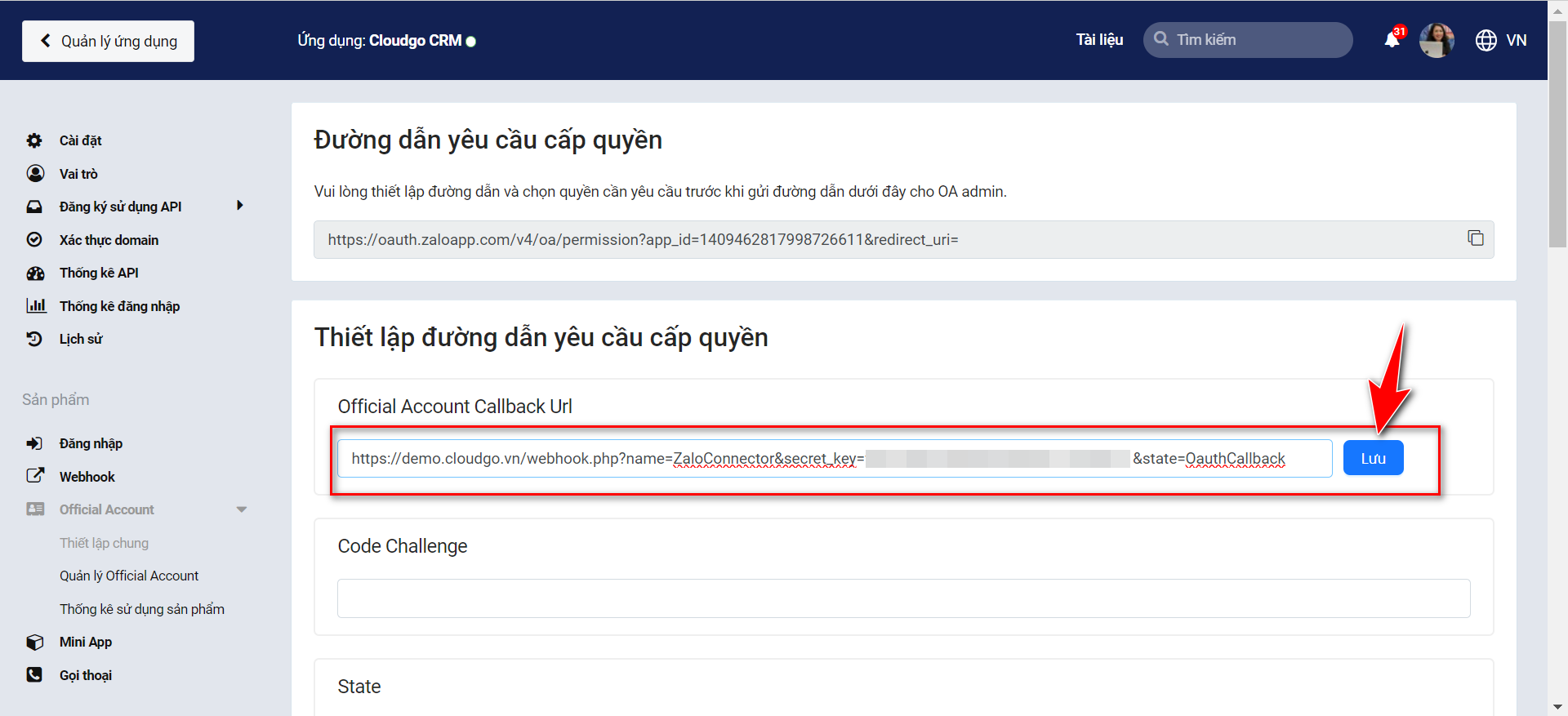Open Thống kê đăng nhập menu item
Image resolution: width=1568 pixels, height=716 pixels.
pos(119,306)
